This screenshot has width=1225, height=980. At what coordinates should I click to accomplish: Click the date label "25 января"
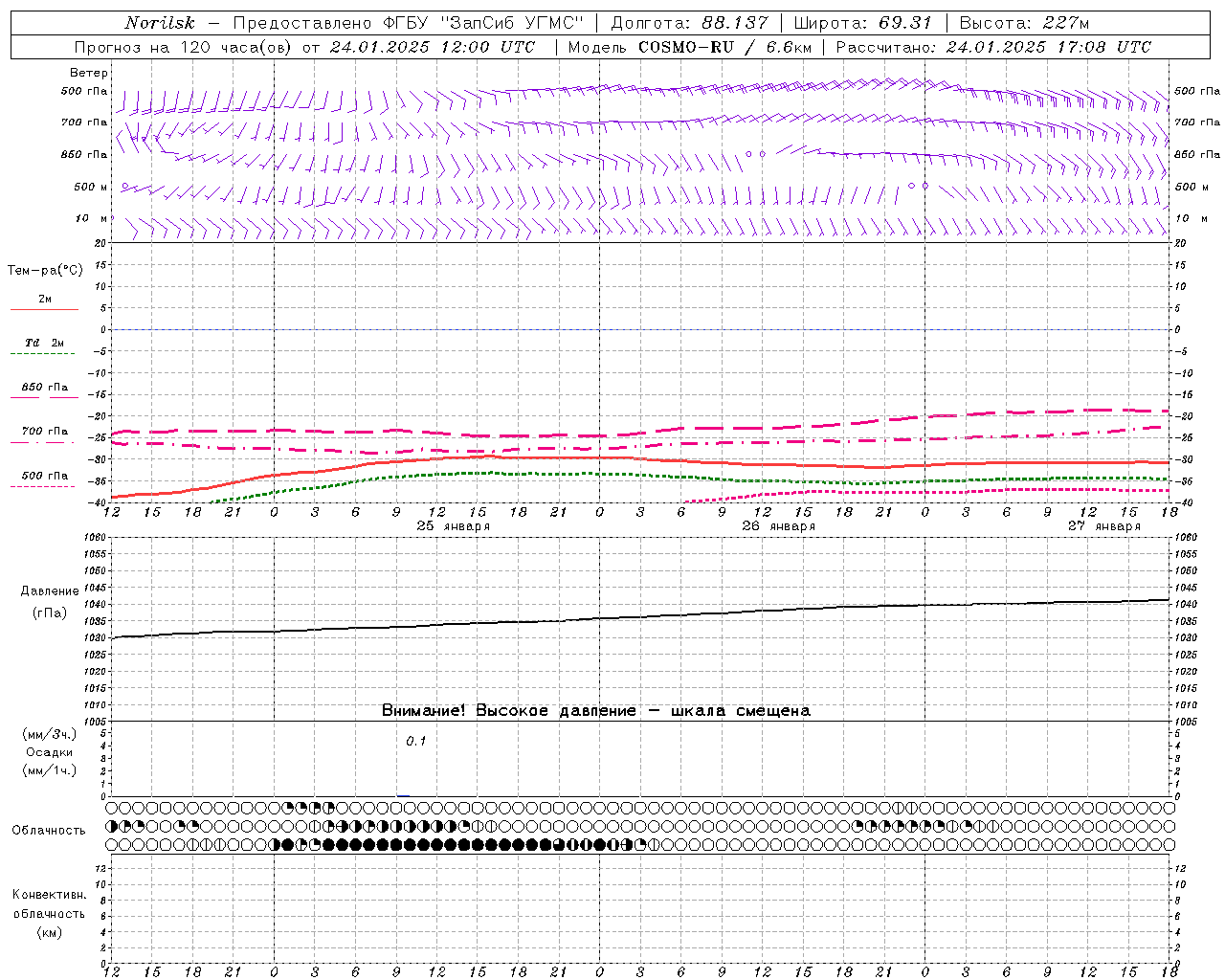pyautogui.click(x=454, y=526)
